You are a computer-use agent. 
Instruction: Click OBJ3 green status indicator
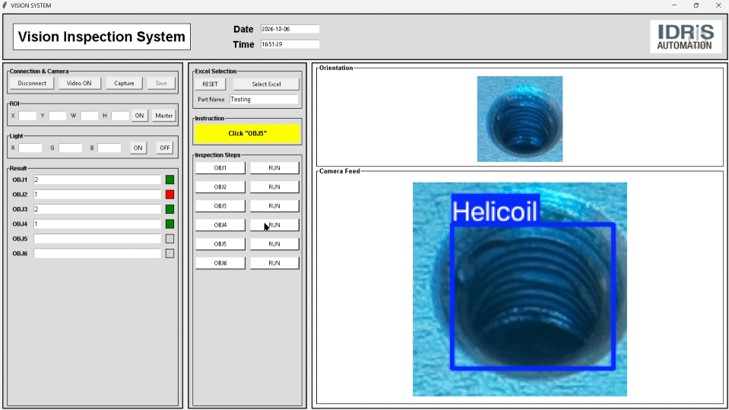point(170,209)
